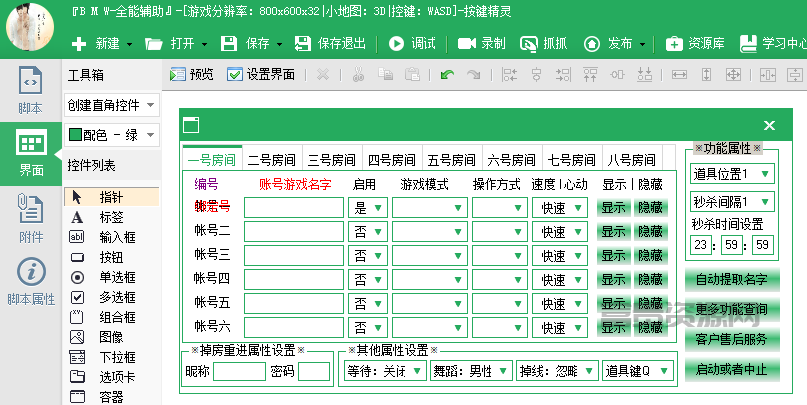
Task: Click the green undo arrow
Action: pyautogui.click(x=447, y=75)
